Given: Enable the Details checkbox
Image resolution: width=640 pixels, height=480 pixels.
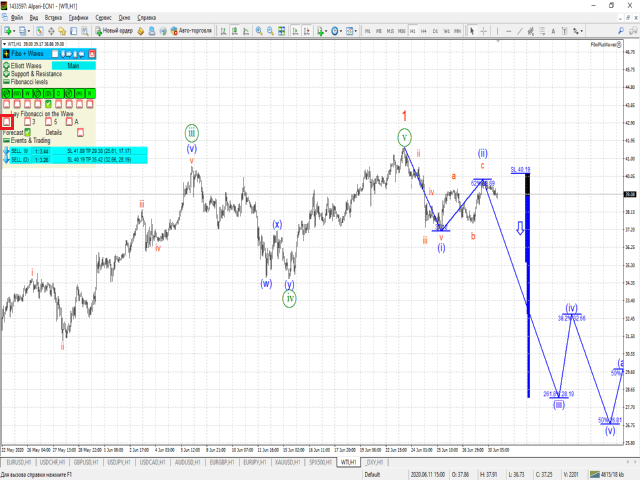Looking at the screenshot, I should click(x=80, y=132).
